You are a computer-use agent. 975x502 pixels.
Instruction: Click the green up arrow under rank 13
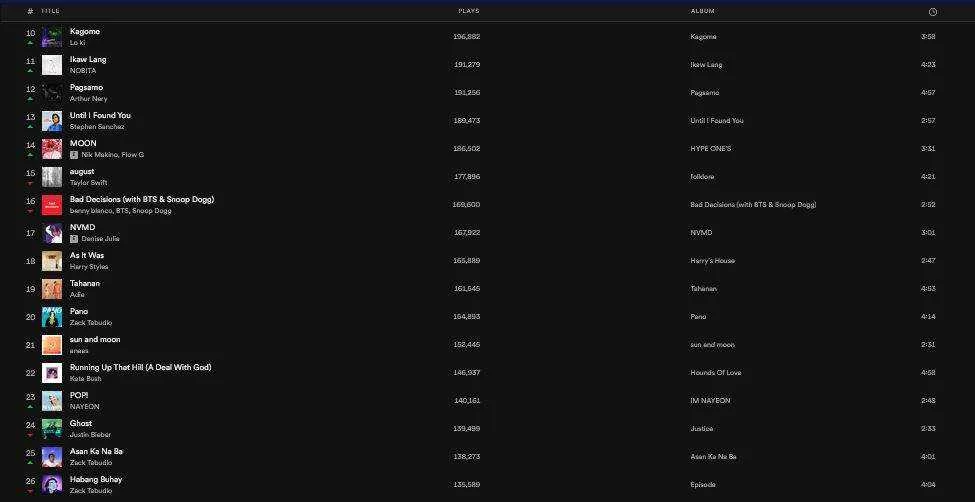[x=30, y=127]
